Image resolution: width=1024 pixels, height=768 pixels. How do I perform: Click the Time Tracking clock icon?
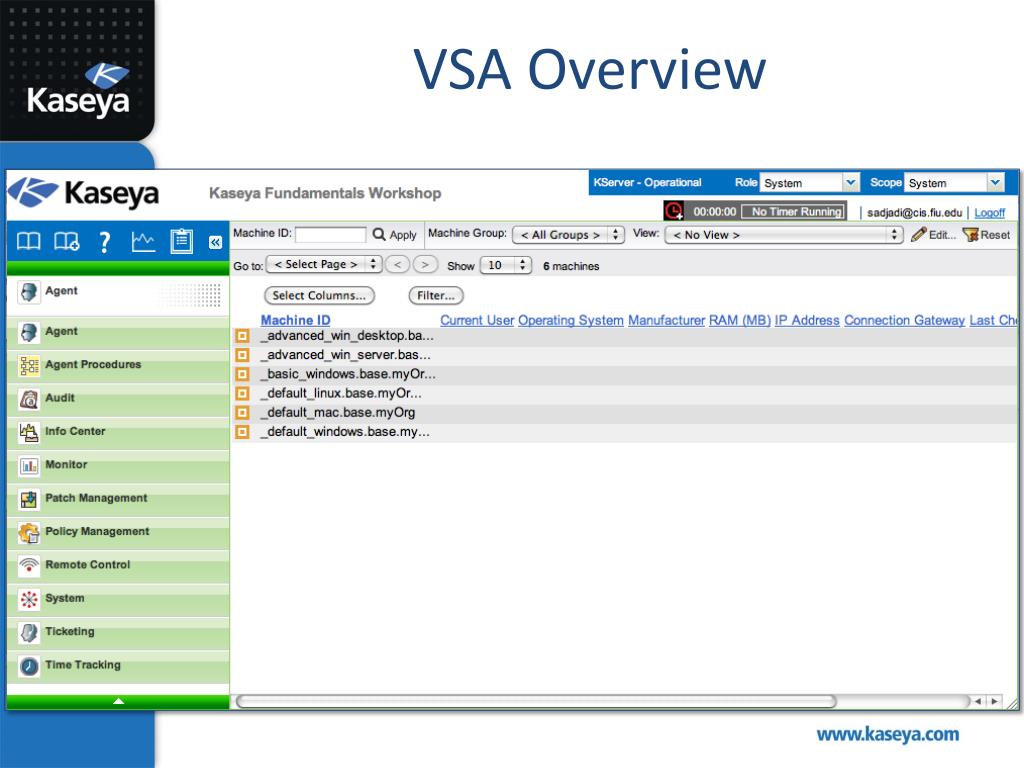coord(29,665)
